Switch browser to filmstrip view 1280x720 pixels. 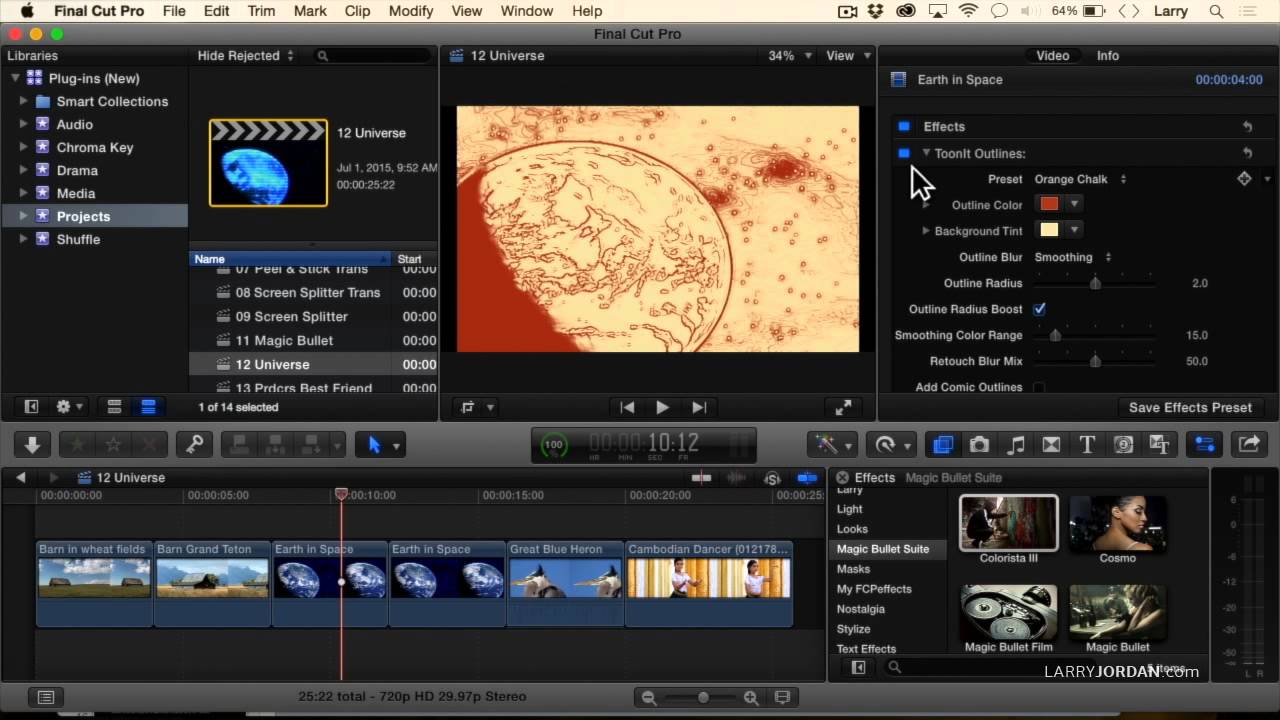click(114, 407)
